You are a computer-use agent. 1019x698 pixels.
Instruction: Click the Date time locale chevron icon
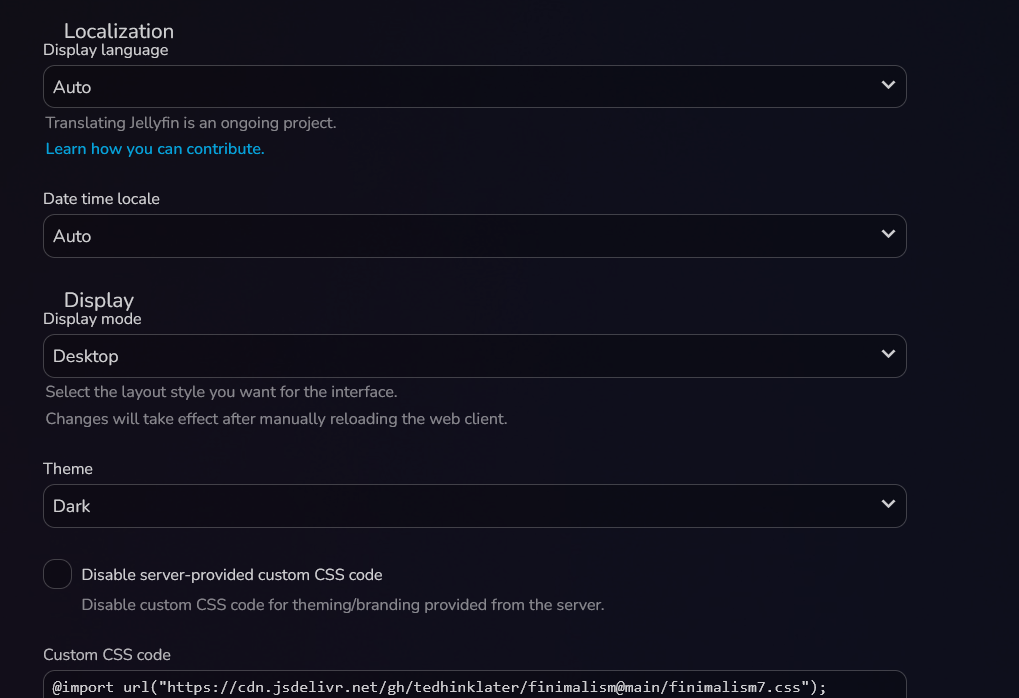click(x=887, y=235)
